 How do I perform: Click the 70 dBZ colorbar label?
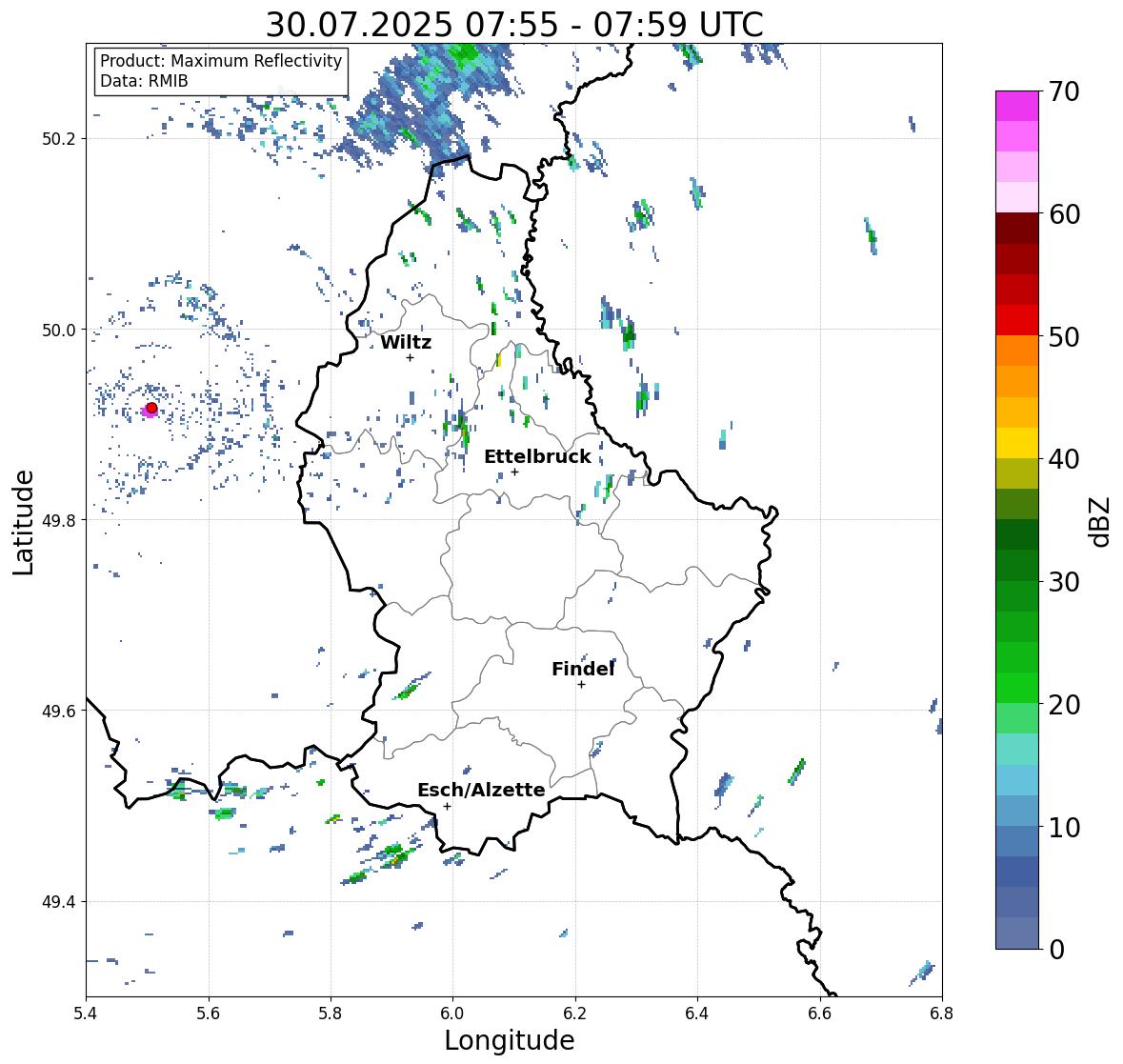[1064, 91]
